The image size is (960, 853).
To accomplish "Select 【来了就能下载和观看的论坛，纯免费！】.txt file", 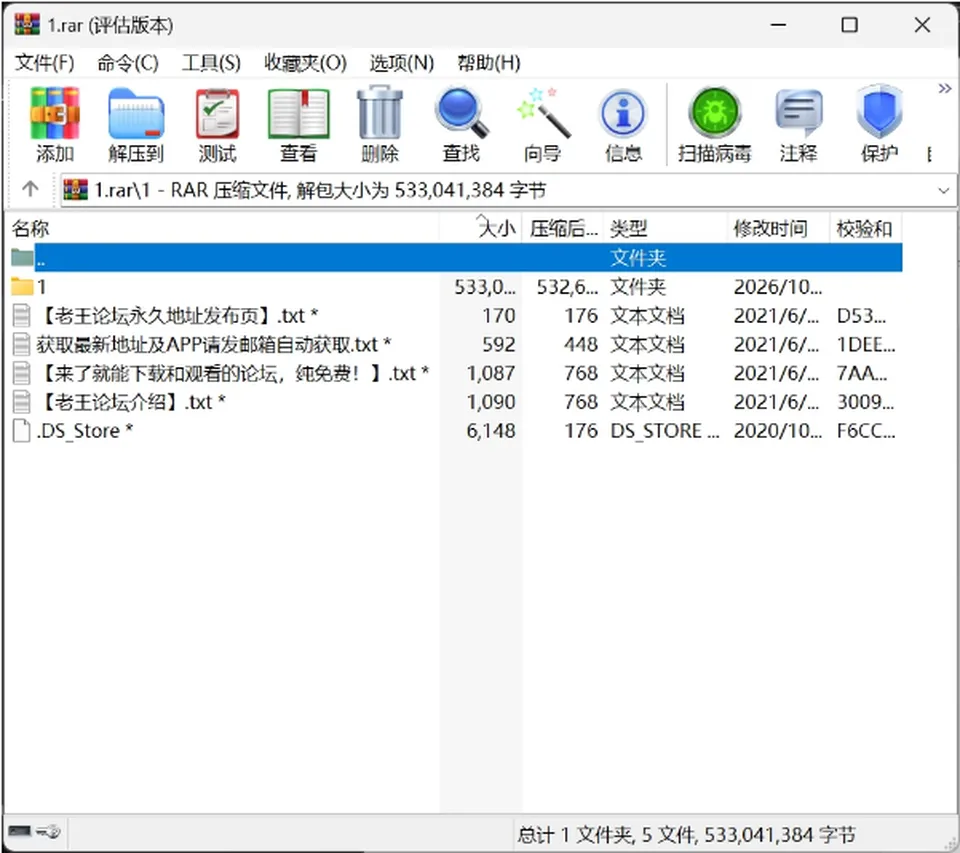I will [456, 373].
